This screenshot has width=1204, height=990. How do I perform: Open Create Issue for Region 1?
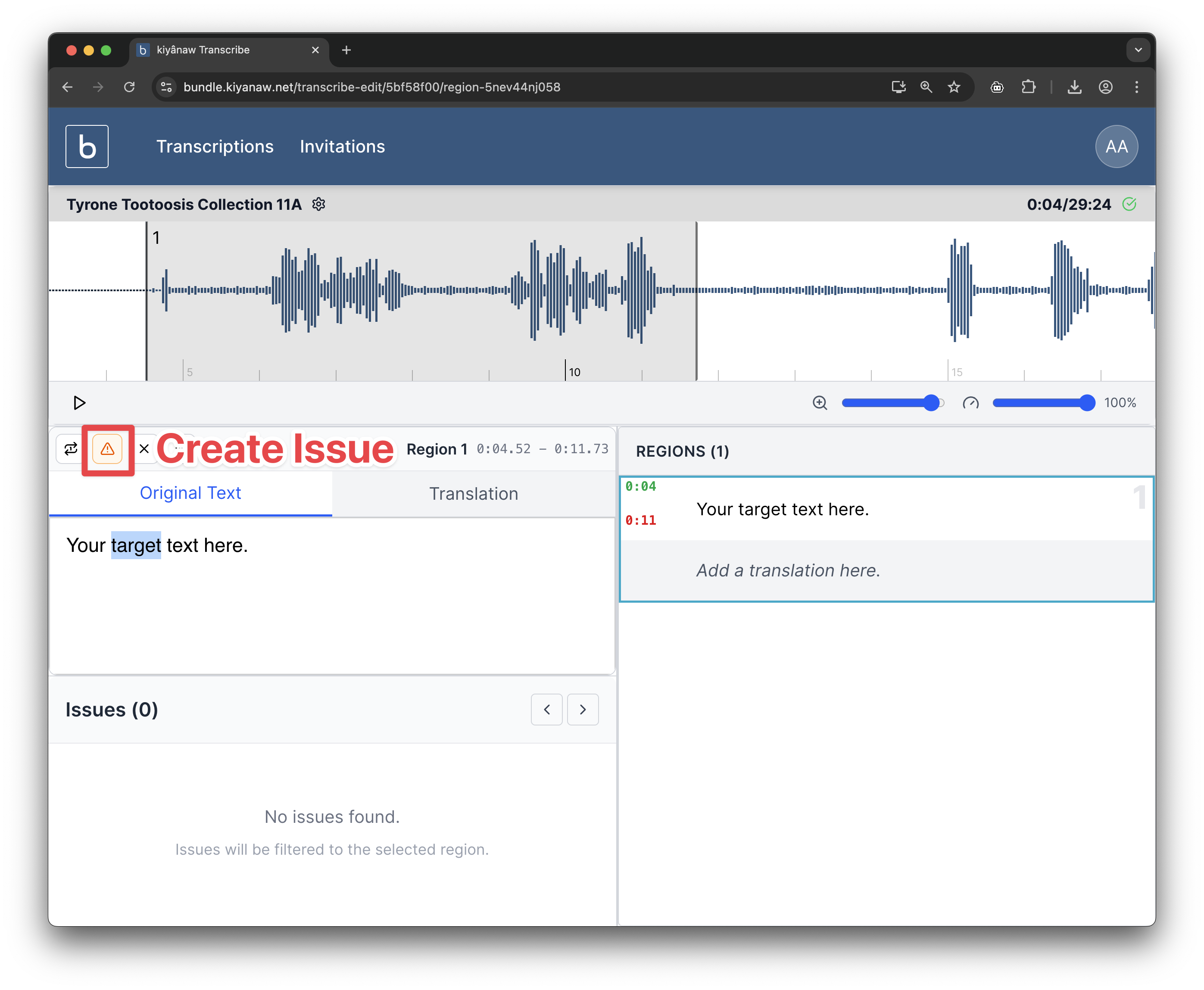pos(107,449)
